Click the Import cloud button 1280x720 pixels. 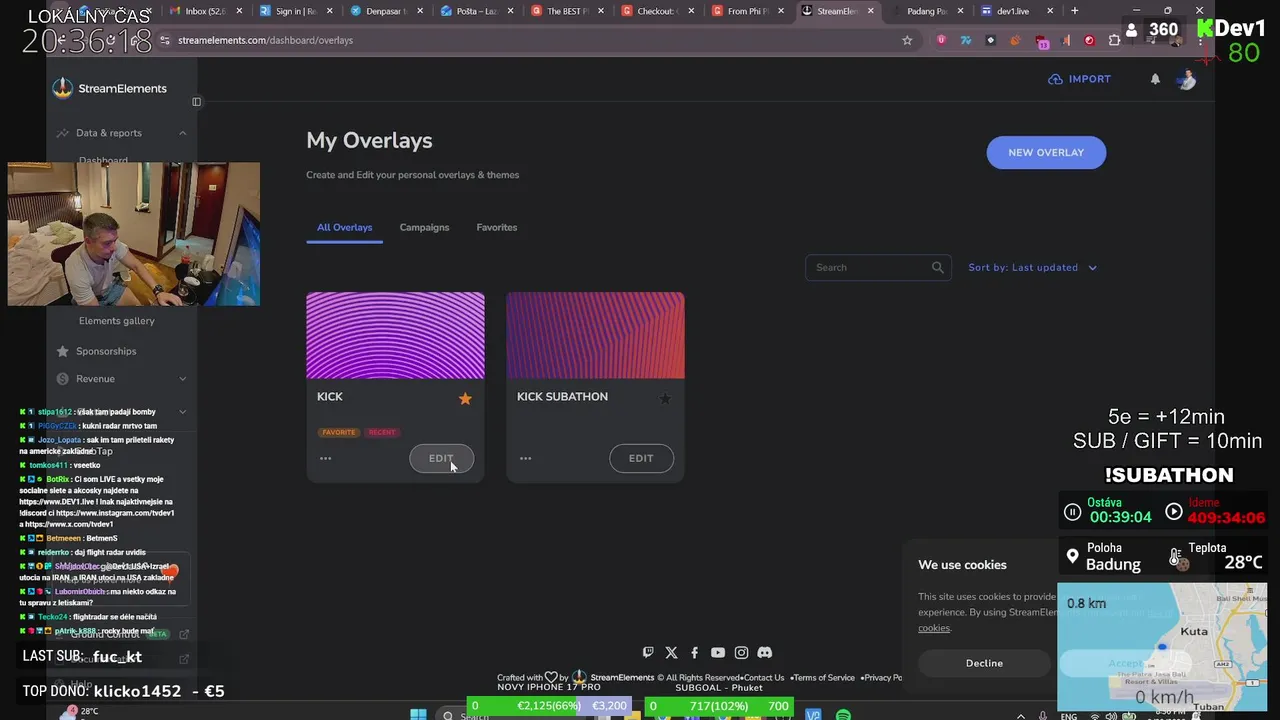(1079, 79)
